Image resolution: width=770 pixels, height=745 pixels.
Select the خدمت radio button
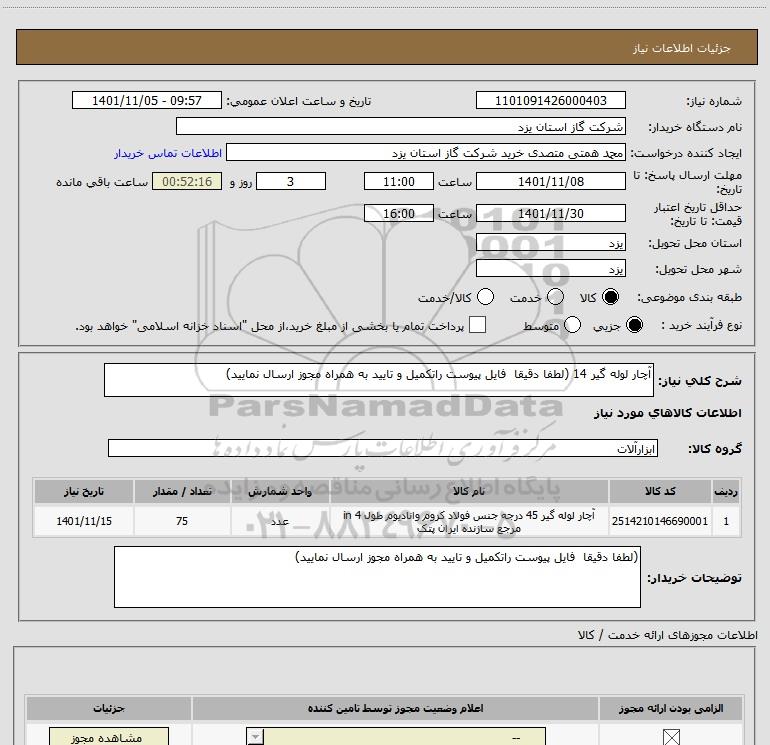pyautogui.click(x=555, y=297)
